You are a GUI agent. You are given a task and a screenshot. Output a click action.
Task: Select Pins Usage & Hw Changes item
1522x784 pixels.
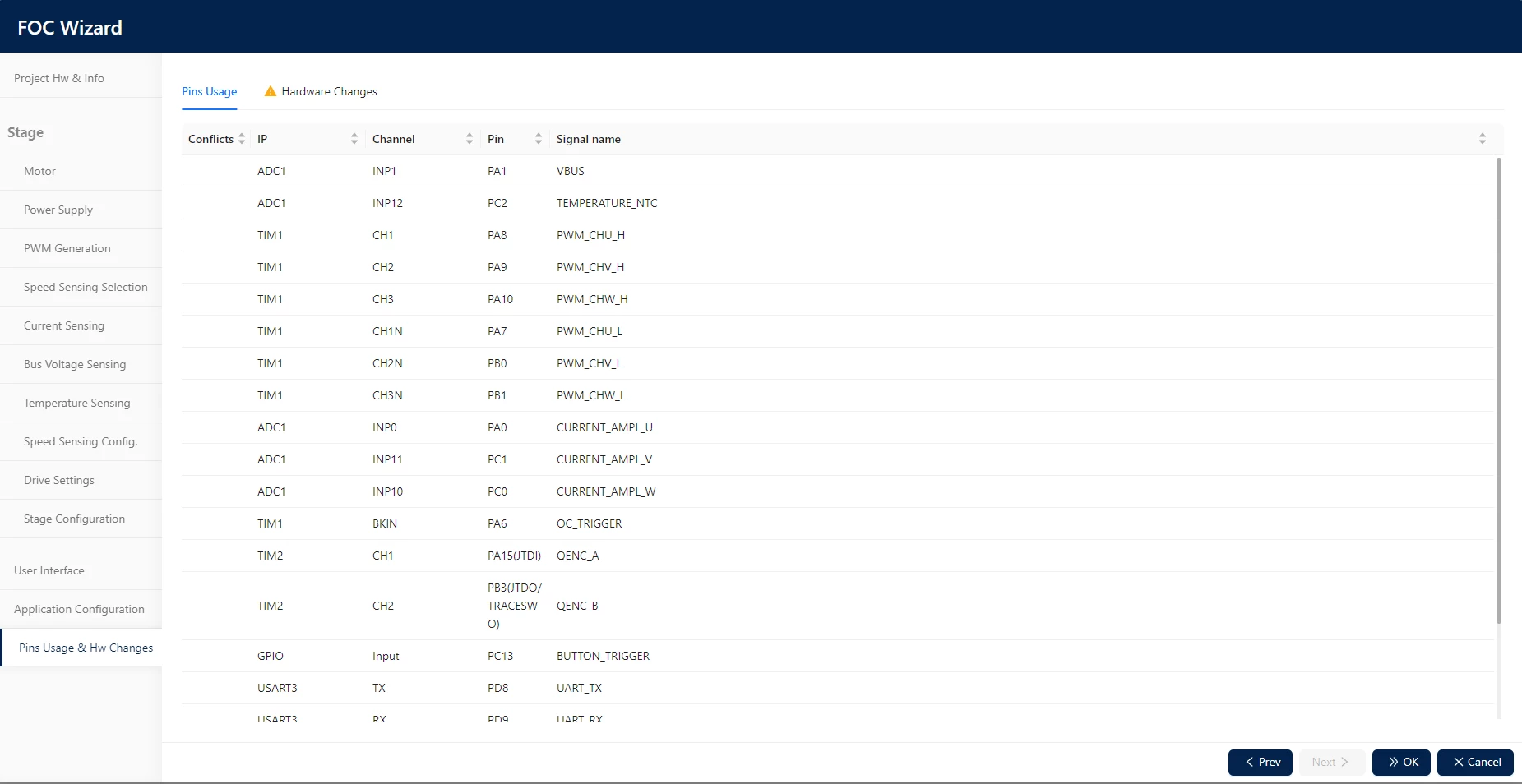[x=86, y=648]
